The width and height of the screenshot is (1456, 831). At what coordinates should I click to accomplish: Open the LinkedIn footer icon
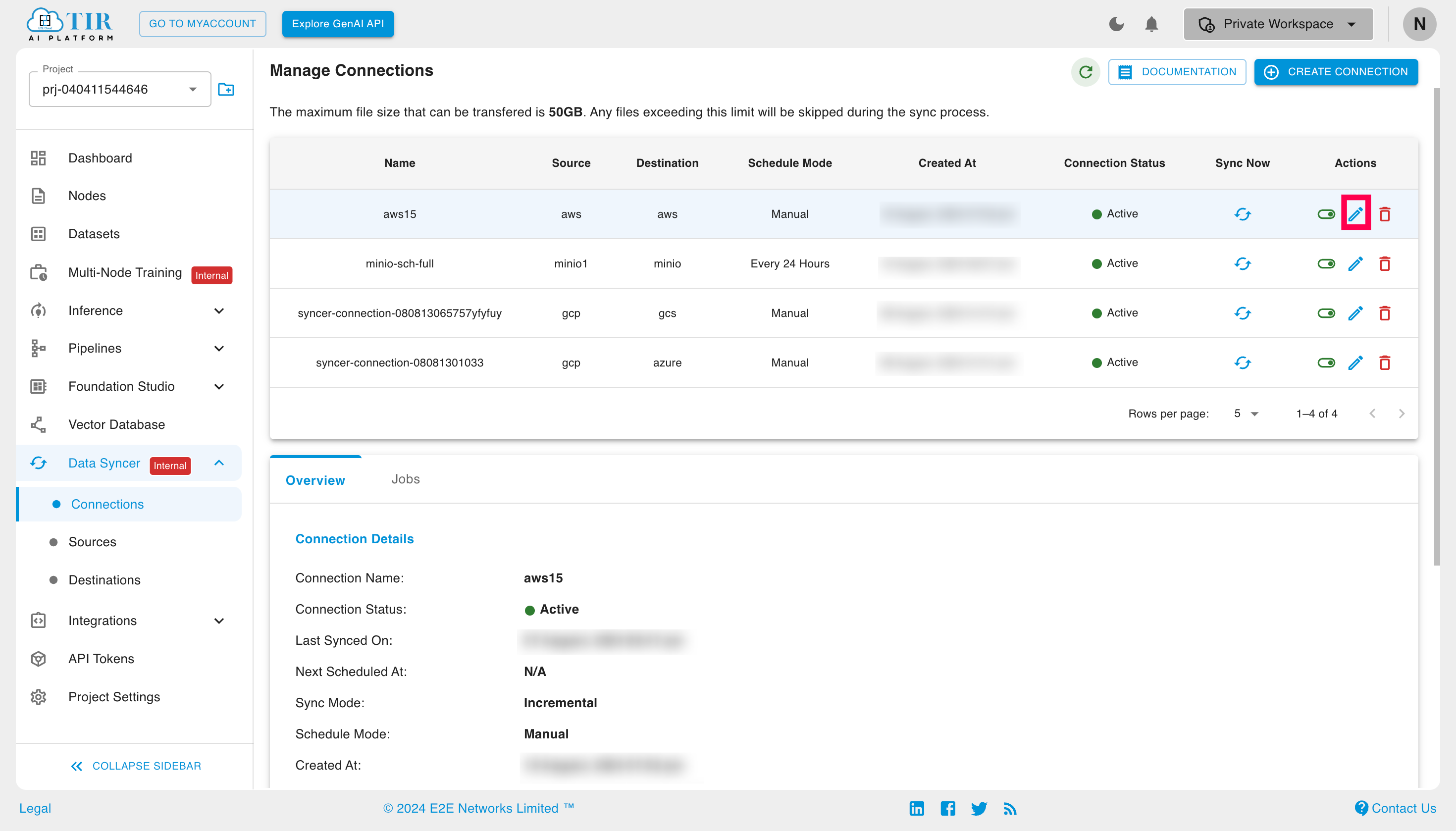coord(917,808)
